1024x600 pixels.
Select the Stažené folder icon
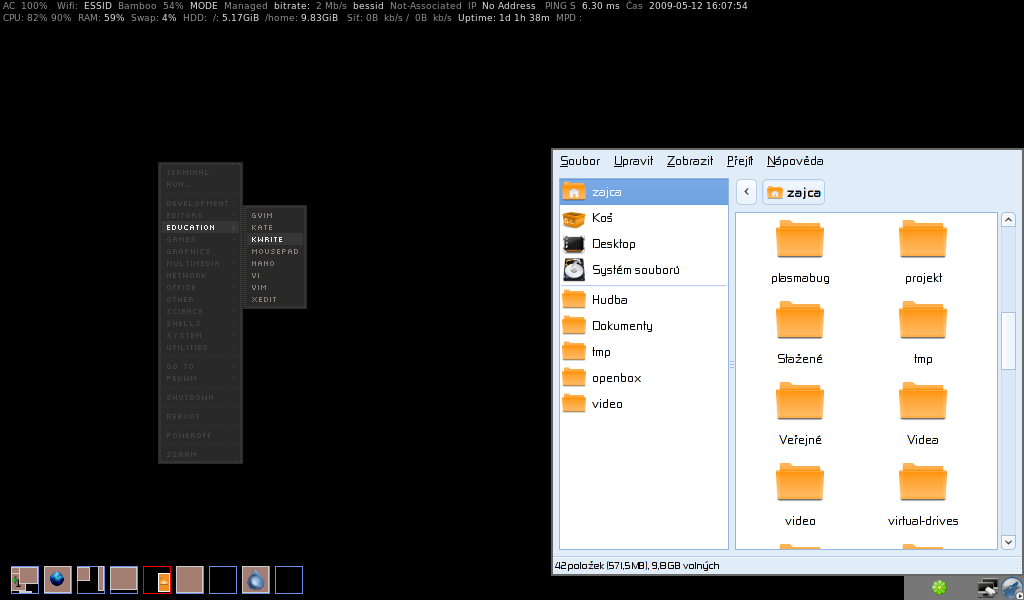tap(799, 320)
